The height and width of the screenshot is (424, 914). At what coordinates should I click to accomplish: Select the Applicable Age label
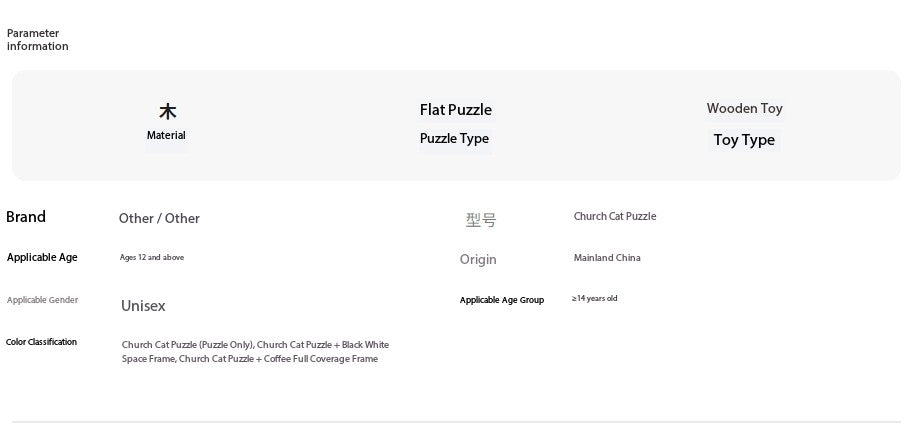pyautogui.click(x=42, y=258)
